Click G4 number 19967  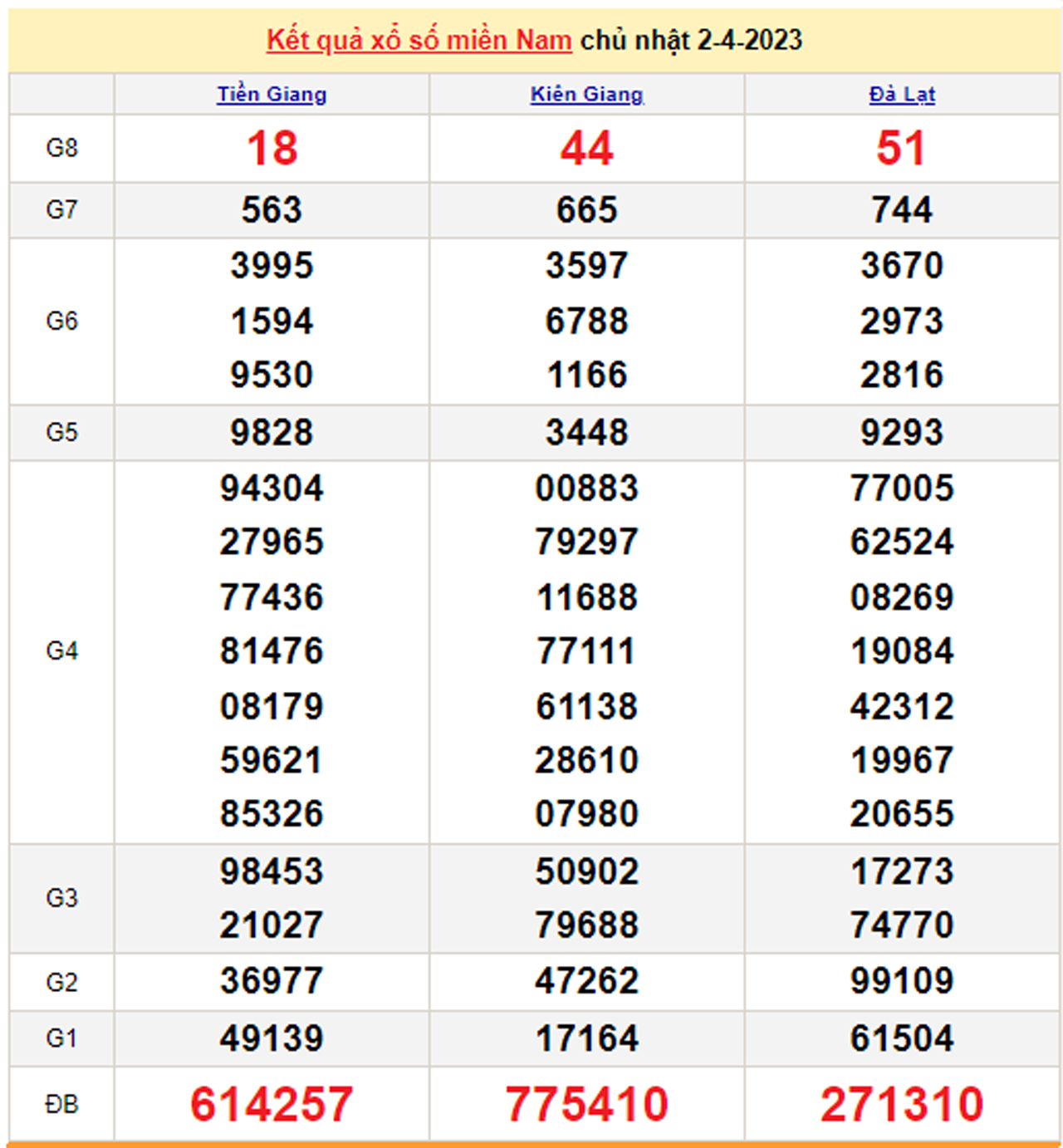[902, 760]
